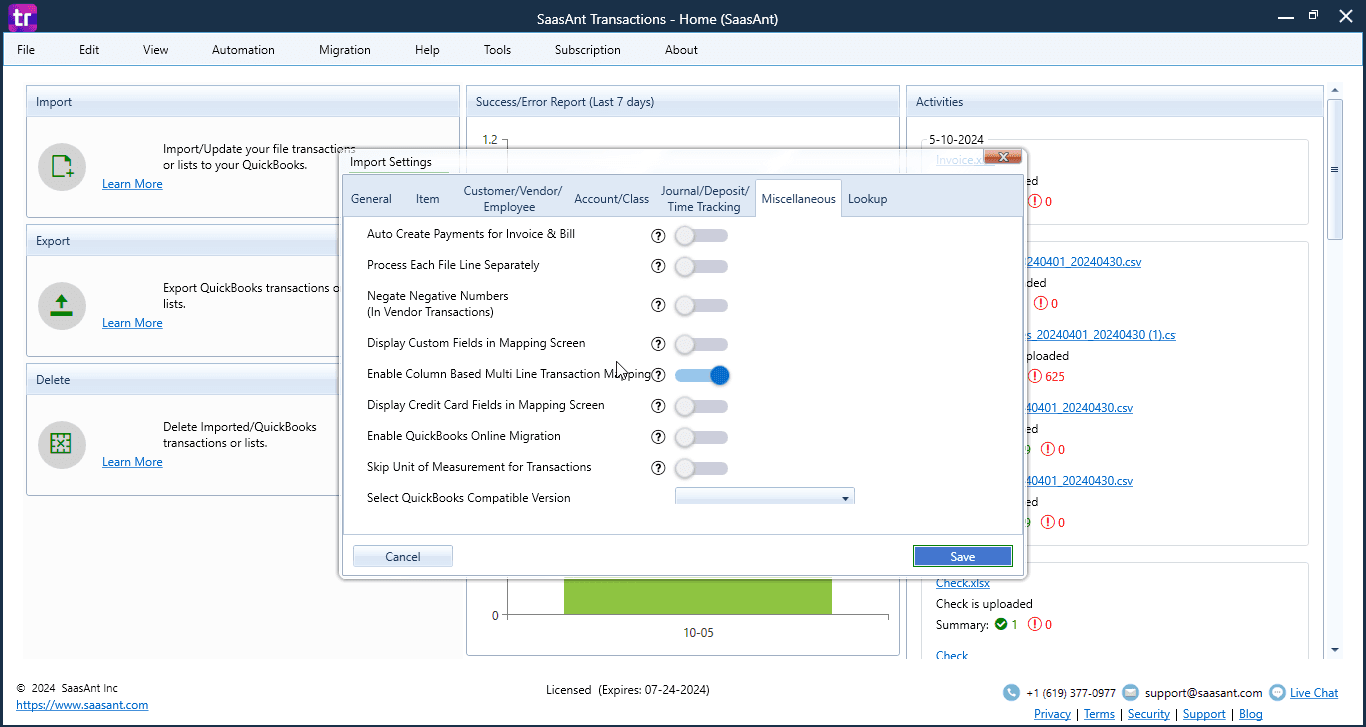Click Activities scrollbar down arrow
The width and height of the screenshot is (1366, 727).
tap(1335, 650)
